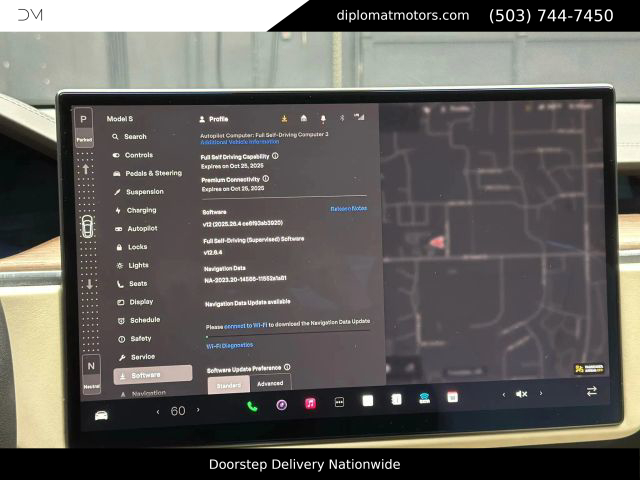Open Seats settings
640x480 pixels.
click(x=132, y=284)
